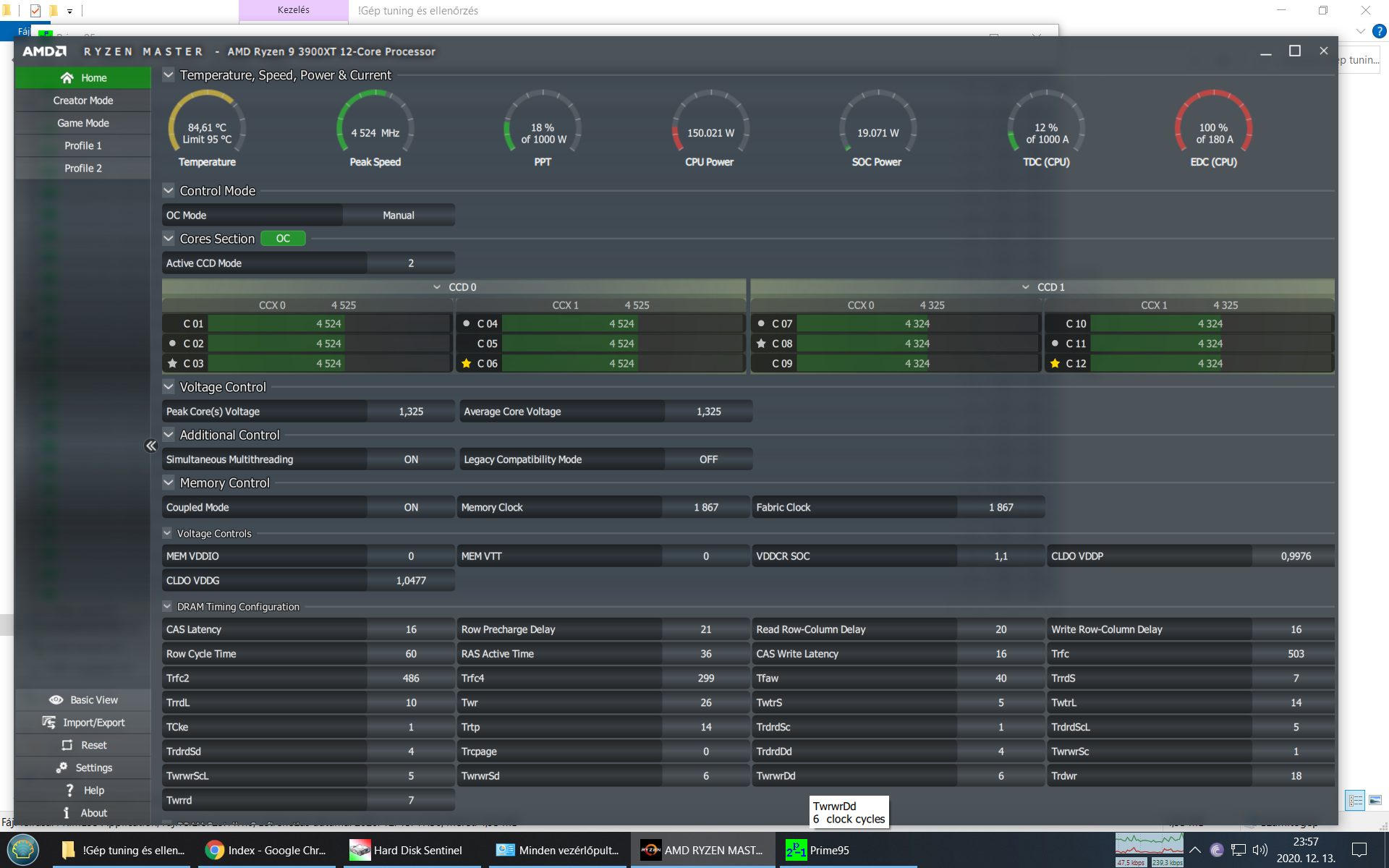Click the C 05 core speed bar
This screenshot has width=1389, height=868.
coord(621,344)
